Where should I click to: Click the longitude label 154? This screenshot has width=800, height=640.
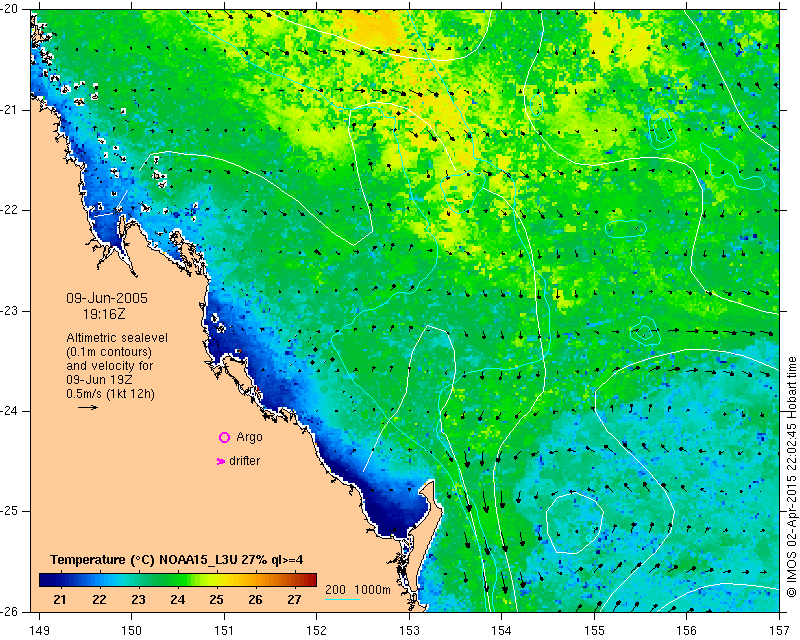(502, 631)
